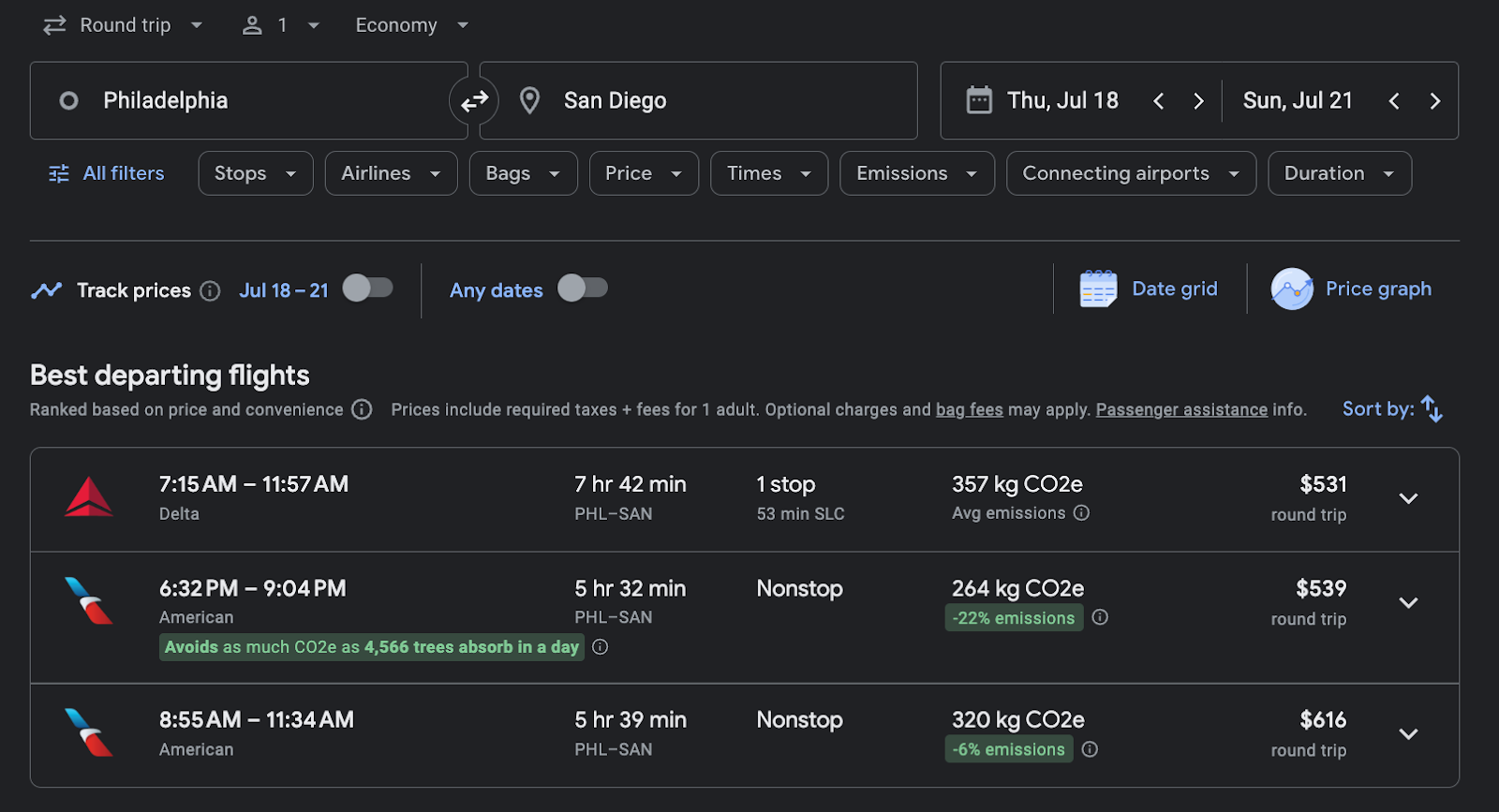
Task: Toggle Any dates price tracking
Action: [x=583, y=288]
